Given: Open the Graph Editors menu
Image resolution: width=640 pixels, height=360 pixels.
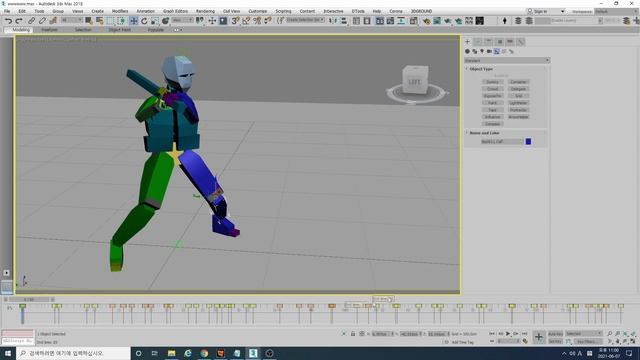Looking at the screenshot, I should click(176, 11).
